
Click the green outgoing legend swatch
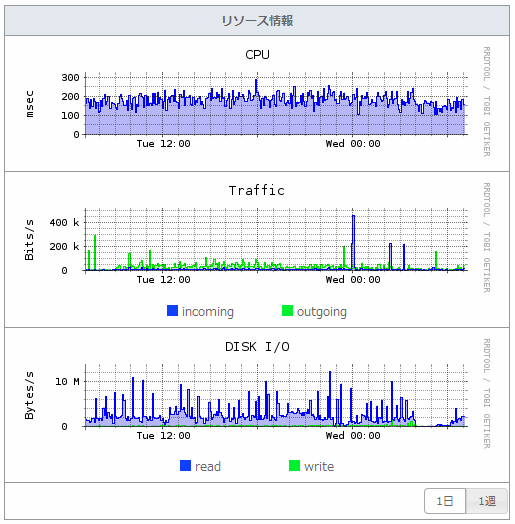click(x=287, y=310)
